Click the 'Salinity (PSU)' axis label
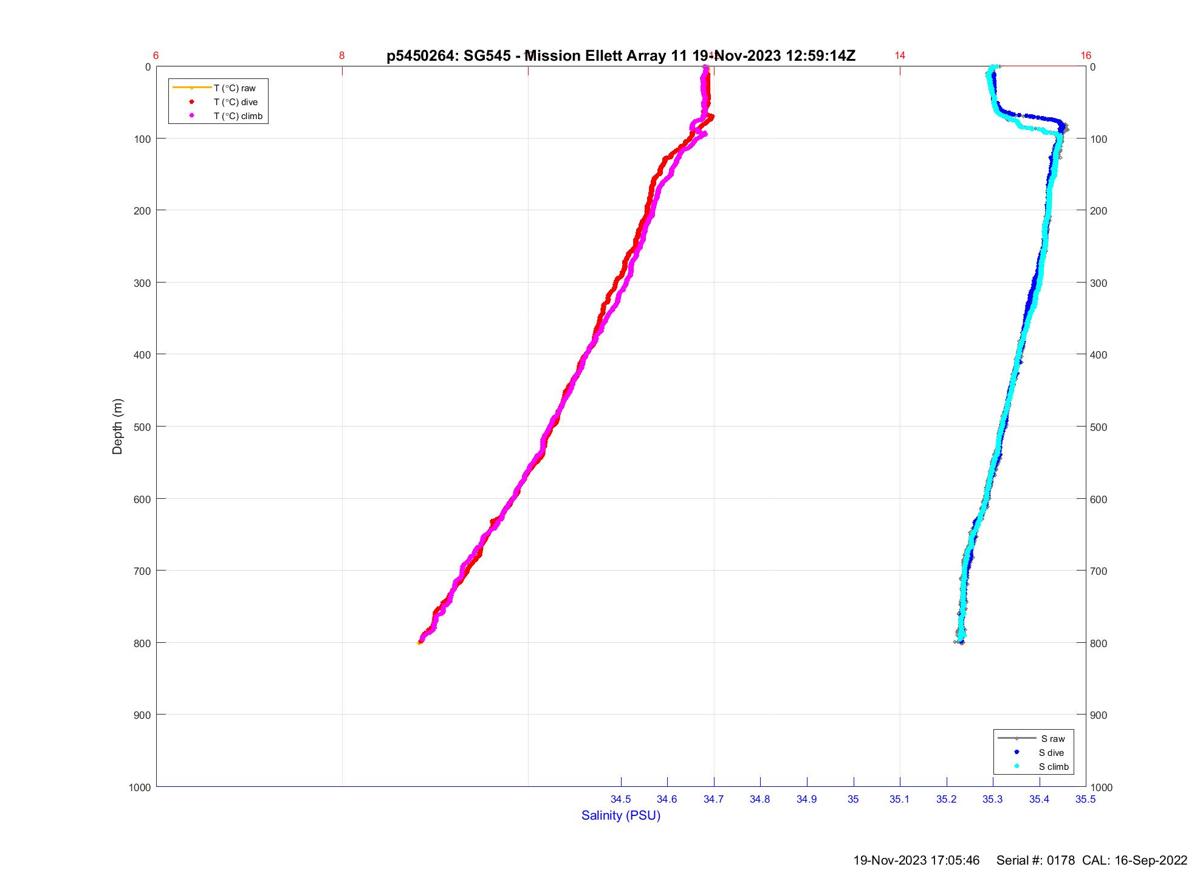1200x885 pixels. (621, 815)
